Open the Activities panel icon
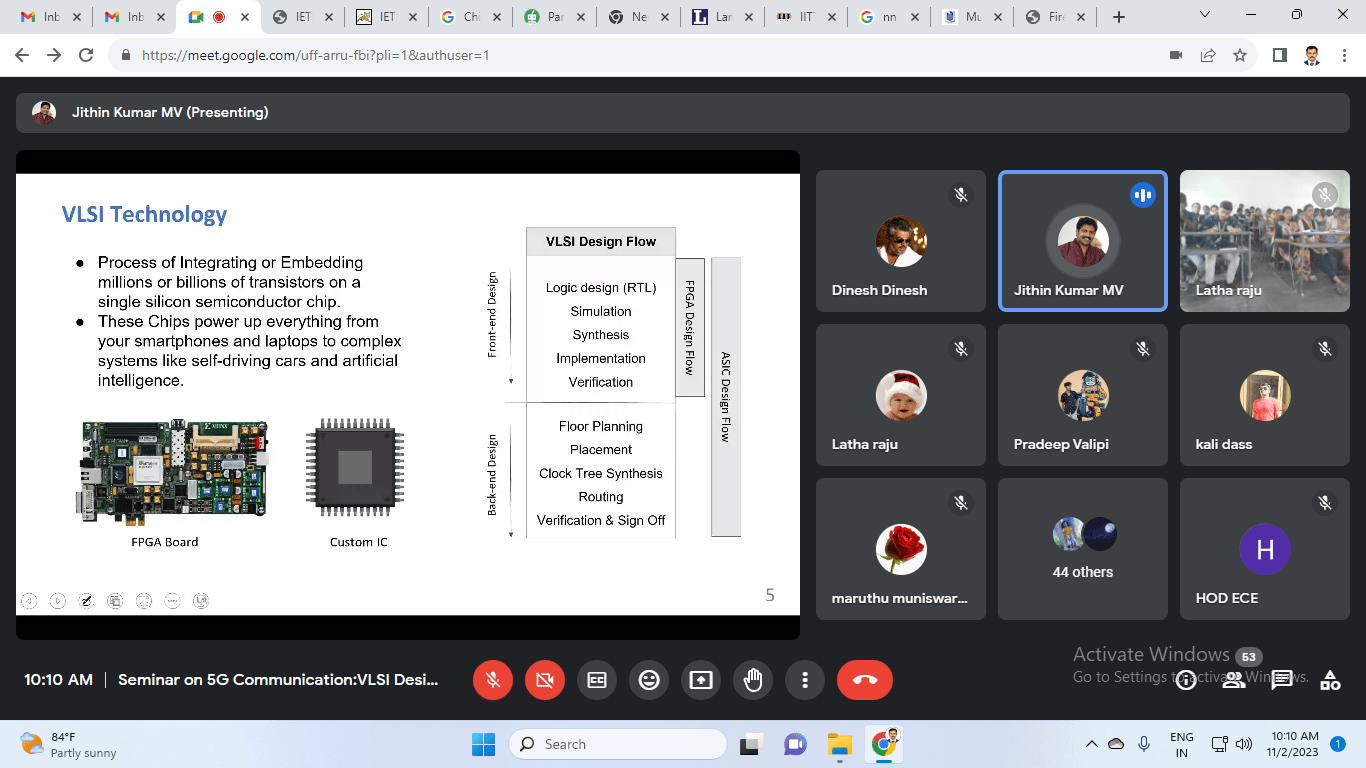This screenshot has height=768, width=1366. tap(1330, 681)
